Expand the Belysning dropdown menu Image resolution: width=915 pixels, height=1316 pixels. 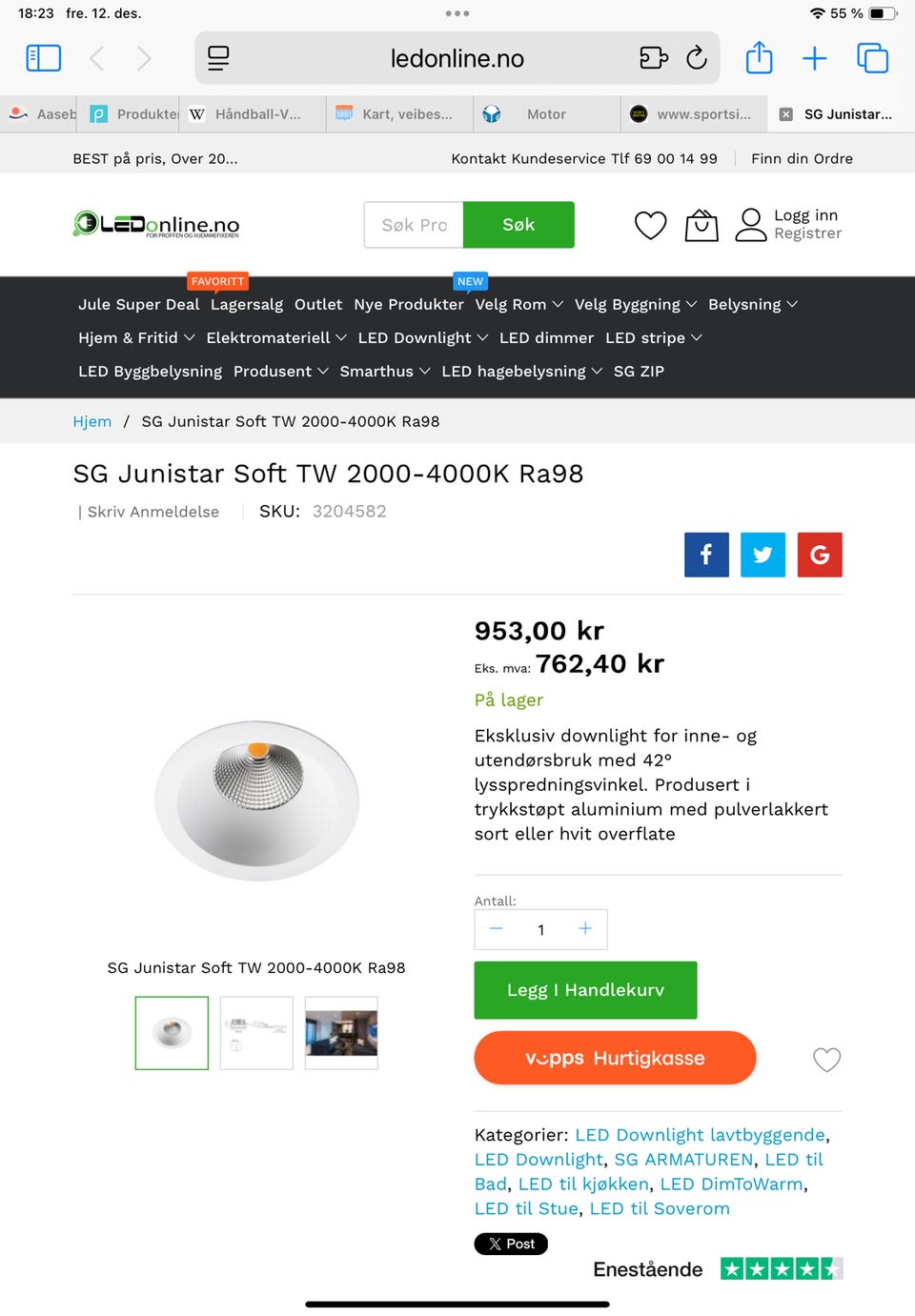(753, 304)
